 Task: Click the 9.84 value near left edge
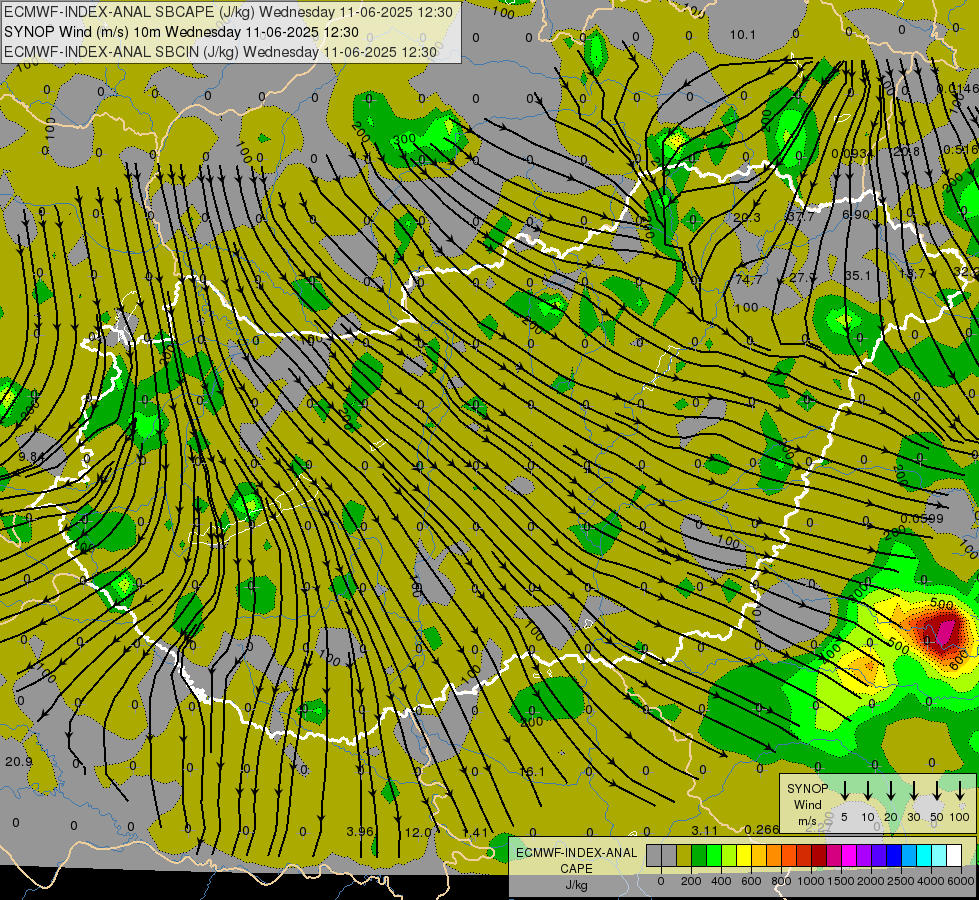click(x=31, y=457)
